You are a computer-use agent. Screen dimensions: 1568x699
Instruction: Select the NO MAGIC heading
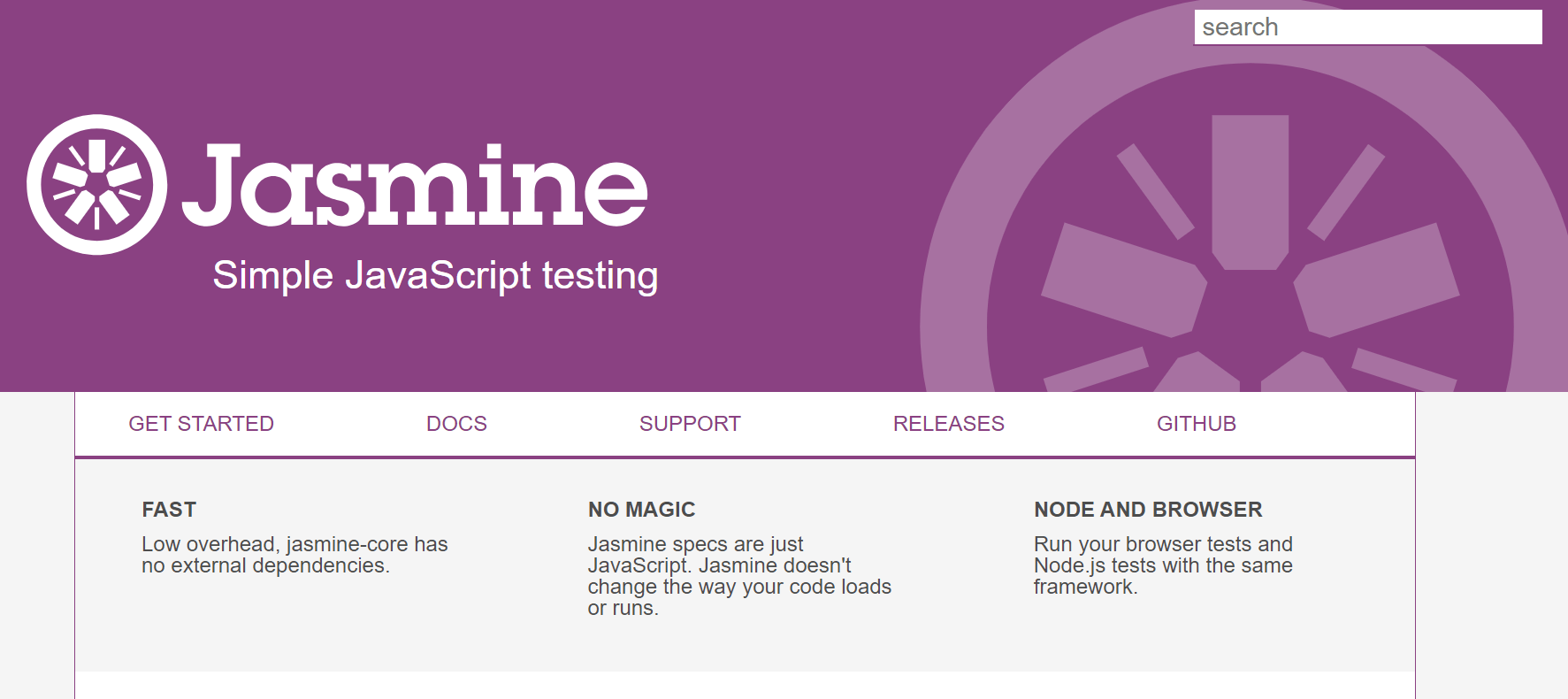642,510
